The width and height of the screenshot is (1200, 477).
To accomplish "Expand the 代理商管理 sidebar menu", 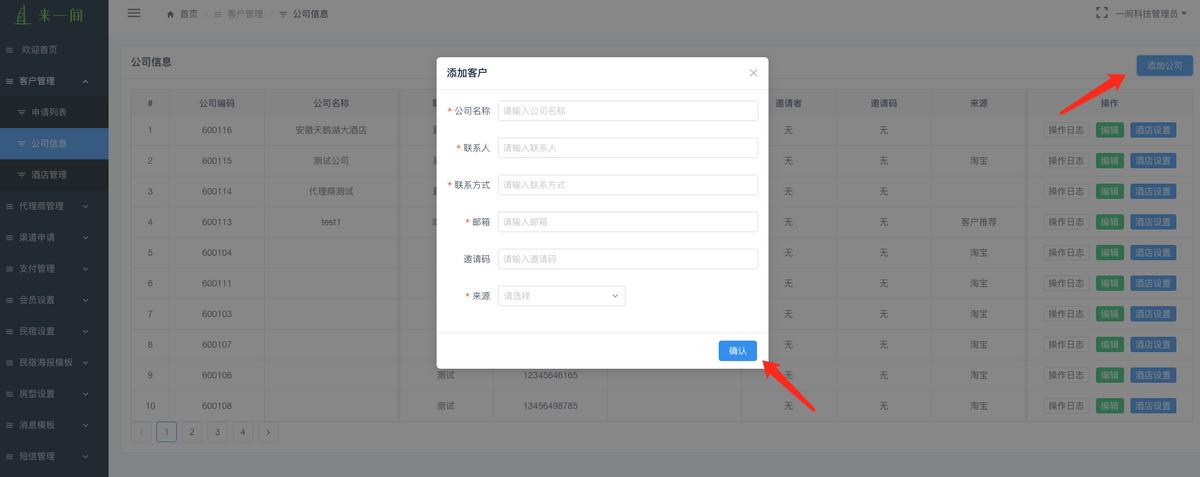I will (54, 206).
